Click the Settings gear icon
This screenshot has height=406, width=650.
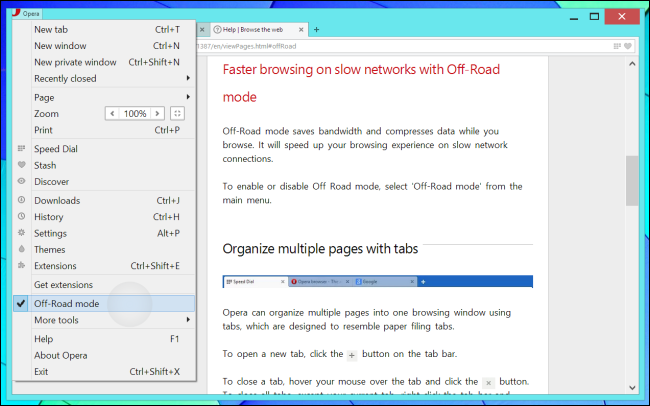[x=22, y=233]
